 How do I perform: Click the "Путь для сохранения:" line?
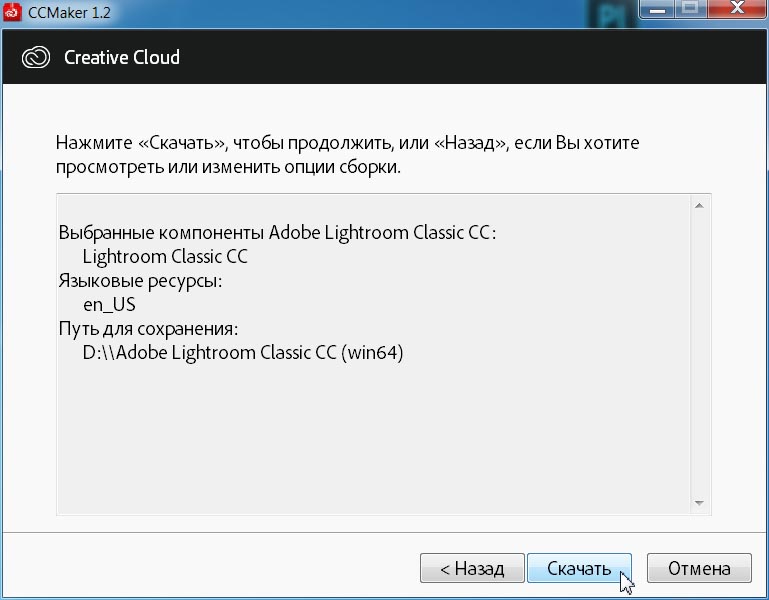click(x=150, y=329)
